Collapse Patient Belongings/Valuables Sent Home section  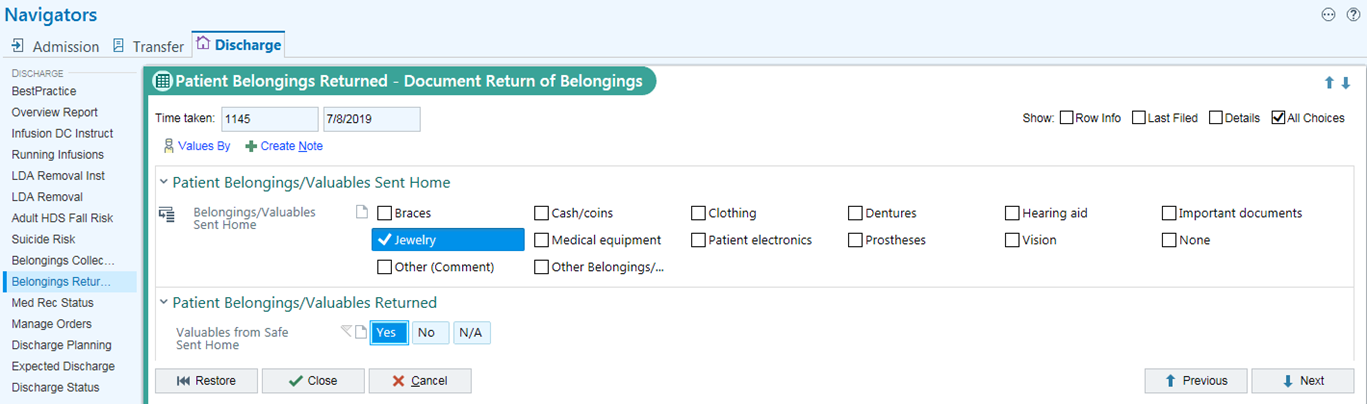[x=163, y=183]
